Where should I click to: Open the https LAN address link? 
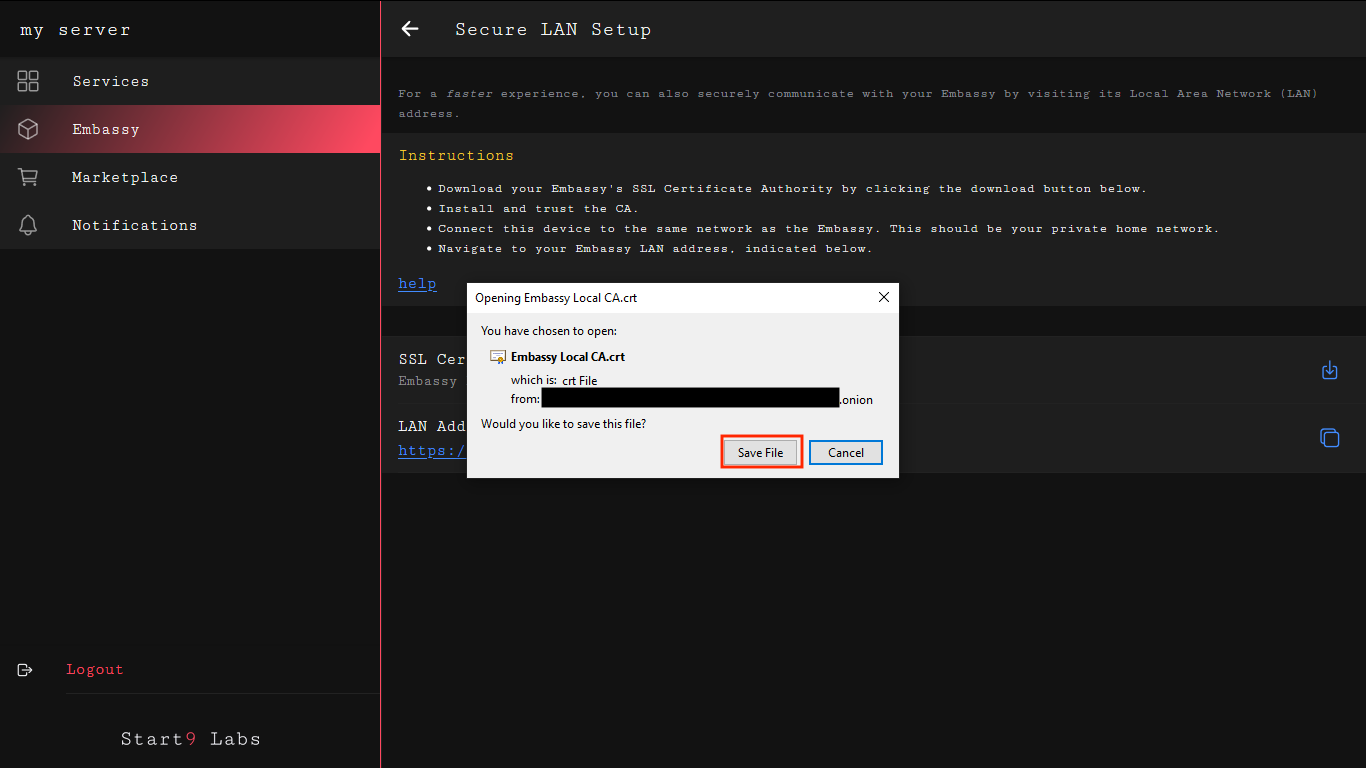pos(432,451)
